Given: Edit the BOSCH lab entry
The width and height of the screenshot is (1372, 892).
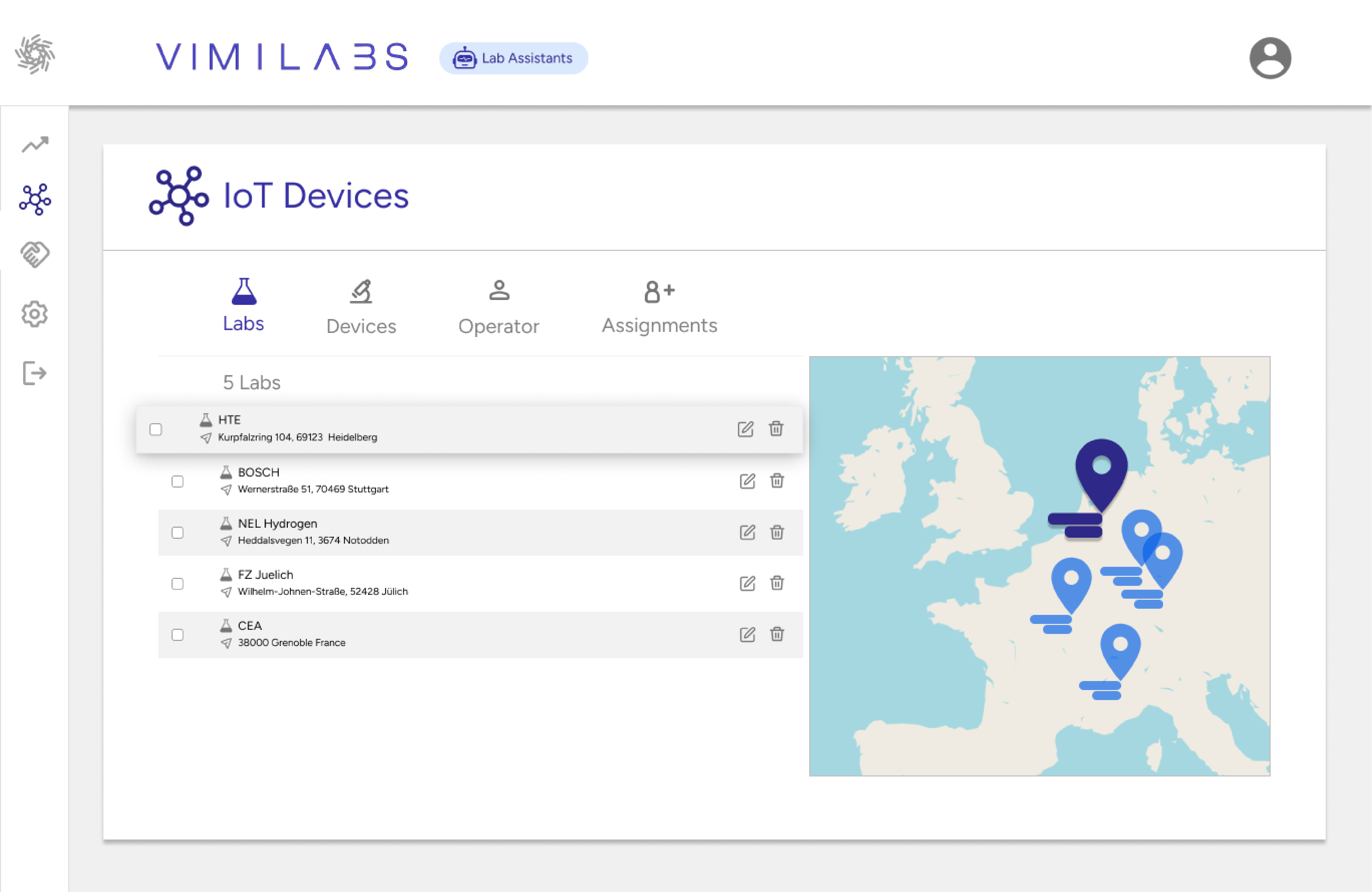Looking at the screenshot, I should pos(747,481).
